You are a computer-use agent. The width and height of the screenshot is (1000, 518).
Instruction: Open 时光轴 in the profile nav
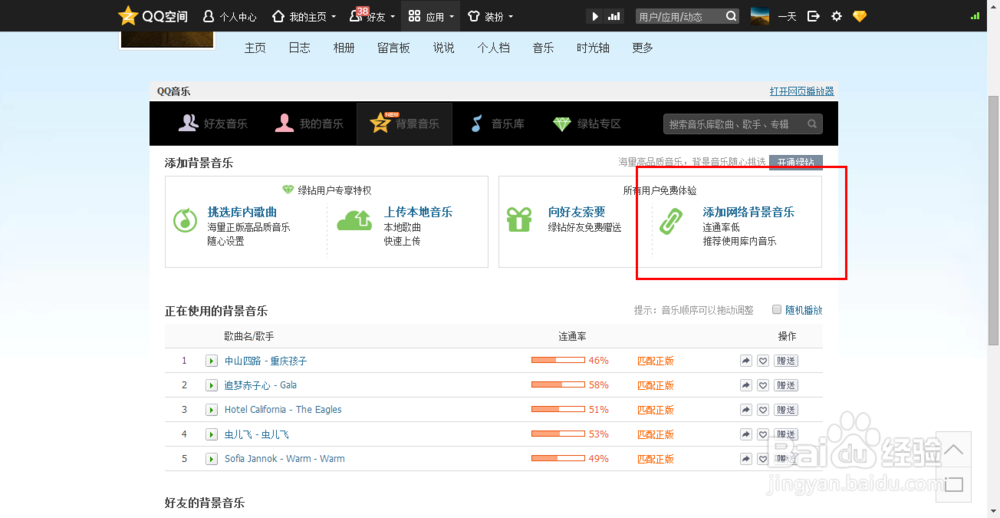[593, 48]
